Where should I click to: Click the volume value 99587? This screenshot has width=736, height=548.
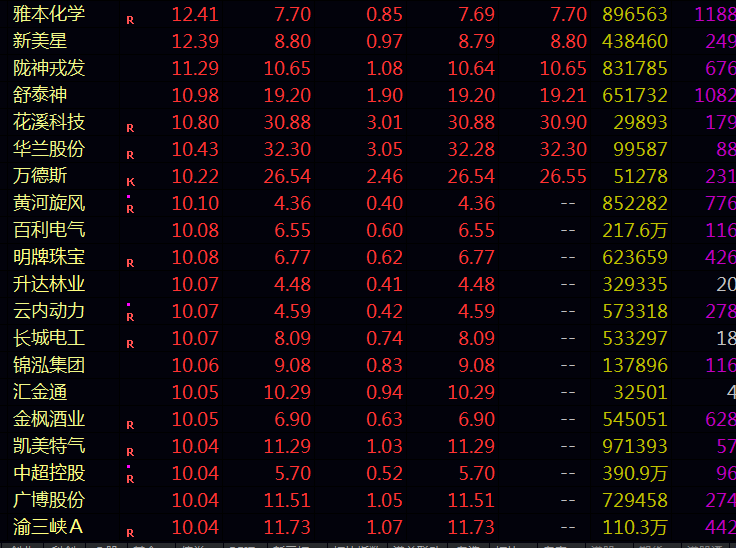(x=640, y=149)
